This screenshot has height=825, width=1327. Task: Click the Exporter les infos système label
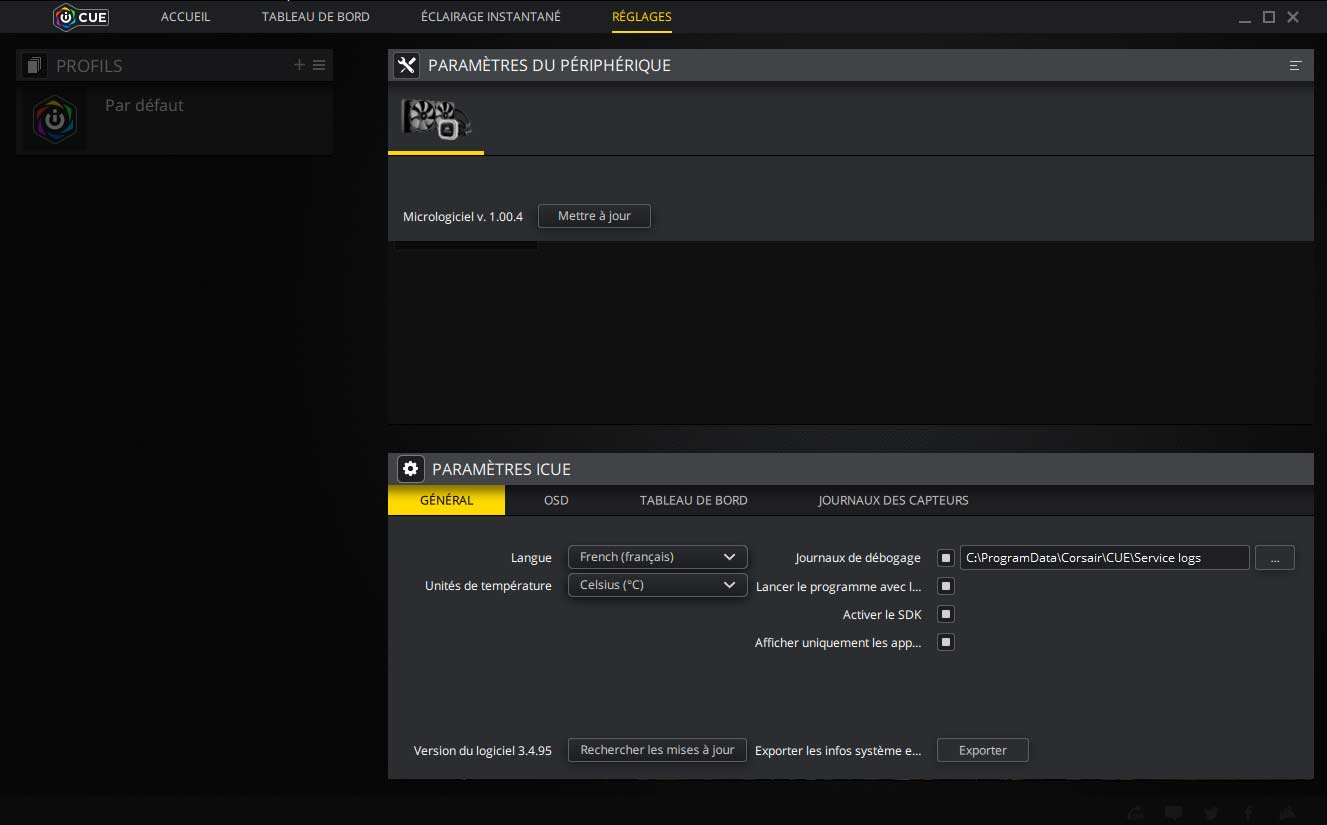pos(838,751)
